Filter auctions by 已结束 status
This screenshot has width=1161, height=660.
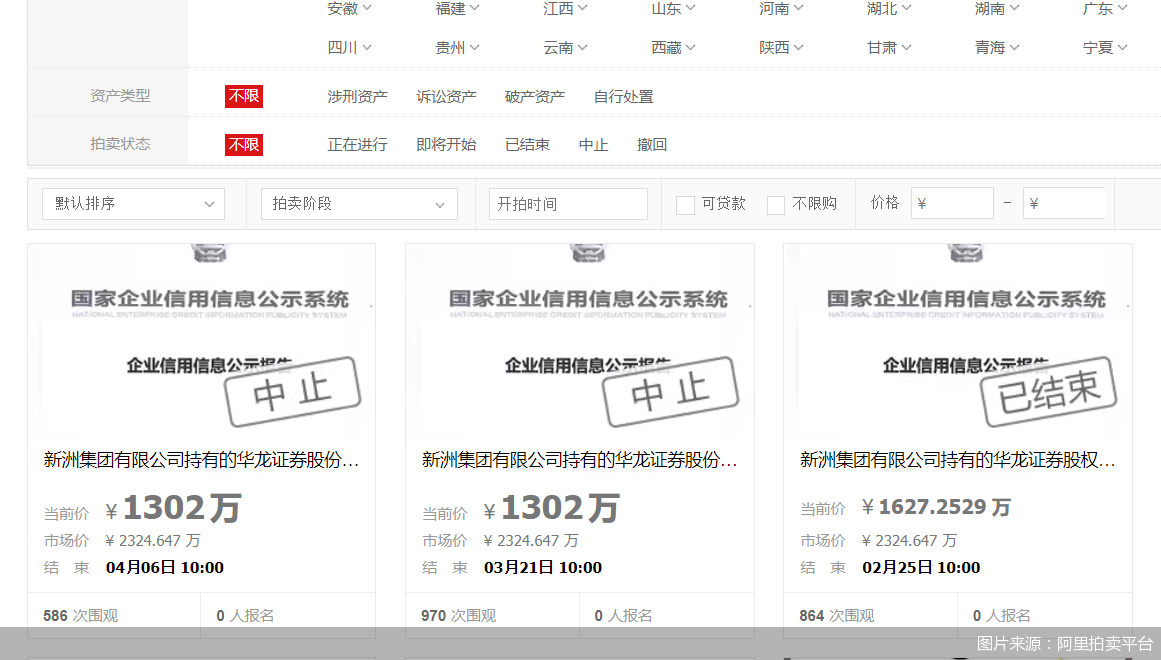pos(527,145)
